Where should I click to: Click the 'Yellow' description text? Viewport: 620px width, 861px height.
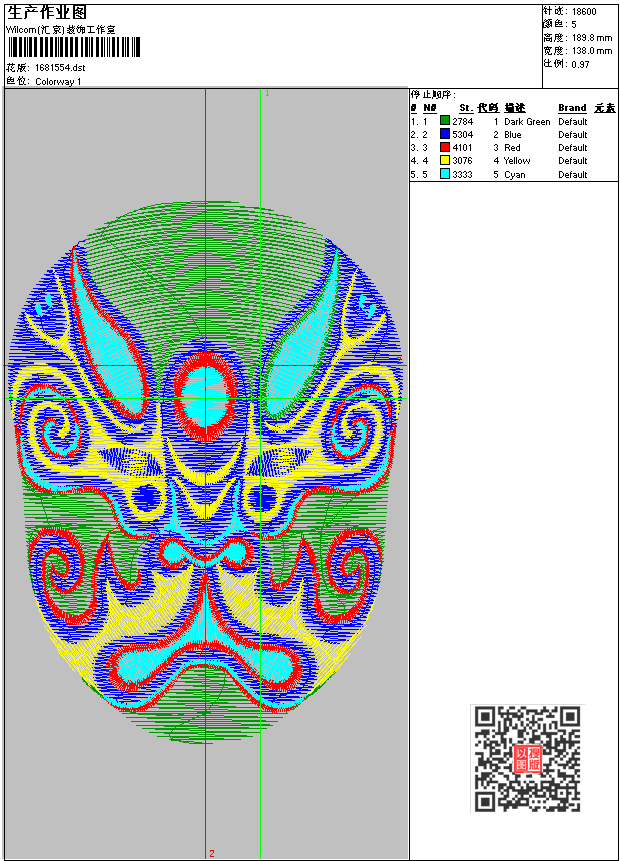point(517,161)
